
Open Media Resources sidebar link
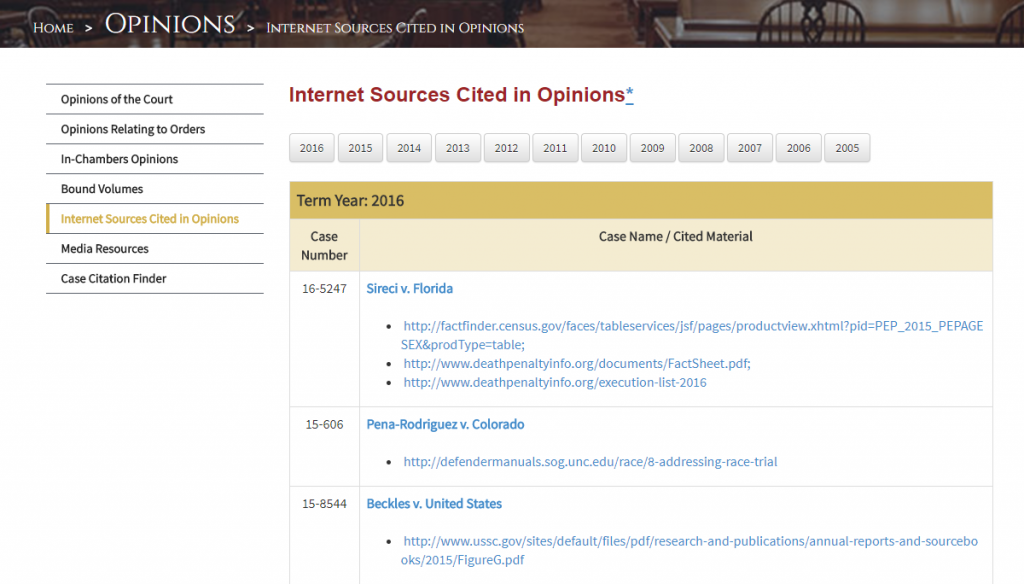104,249
